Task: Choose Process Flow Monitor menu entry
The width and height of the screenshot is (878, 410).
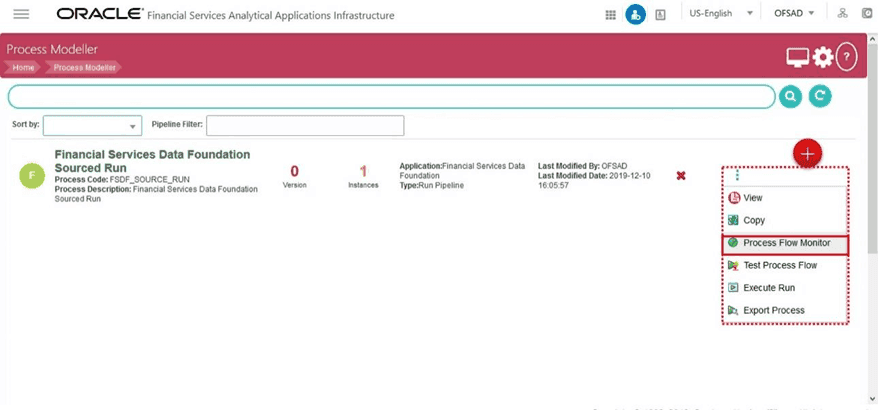Action: coord(785,244)
